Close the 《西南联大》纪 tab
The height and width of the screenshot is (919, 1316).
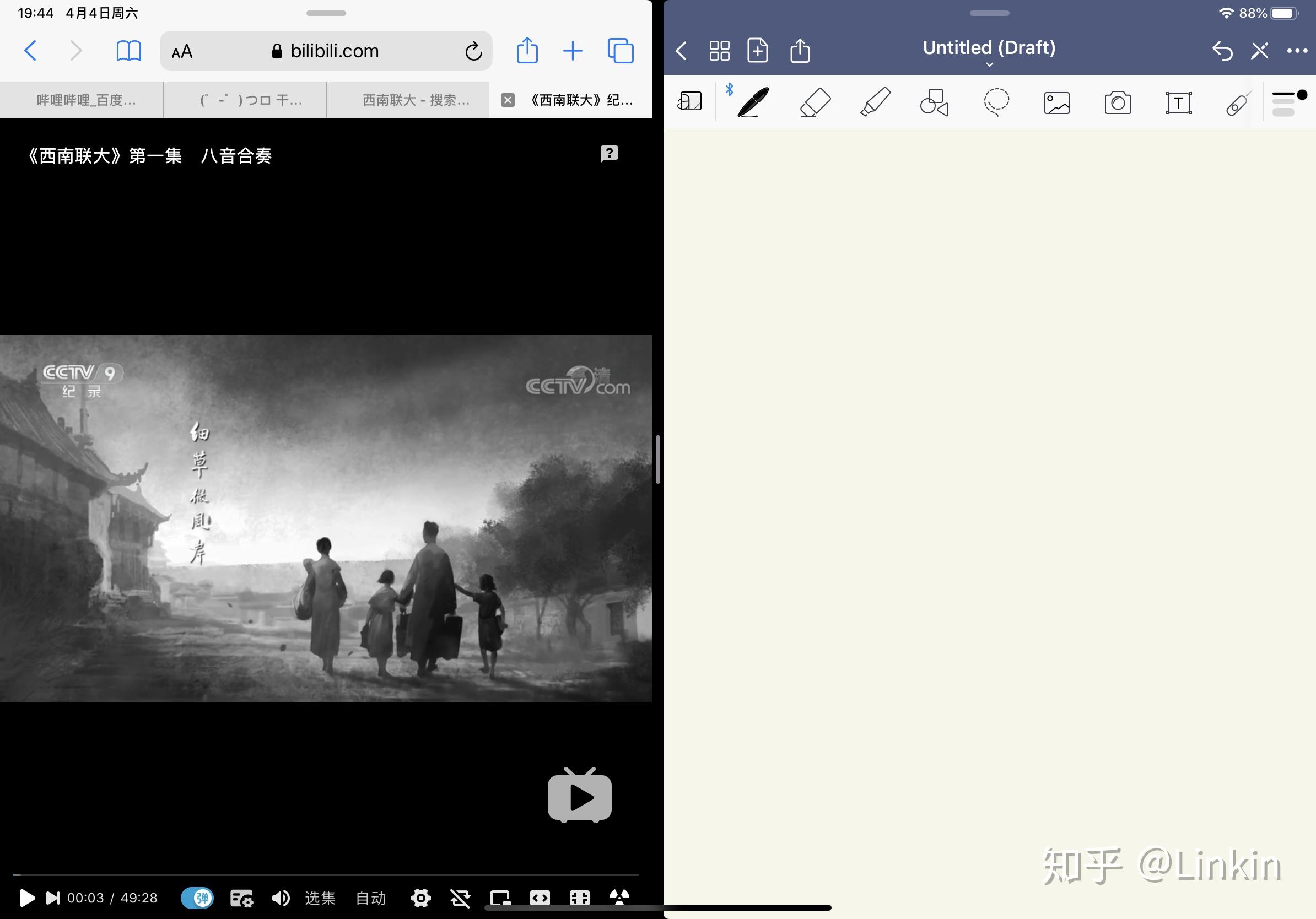pos(507,100)
